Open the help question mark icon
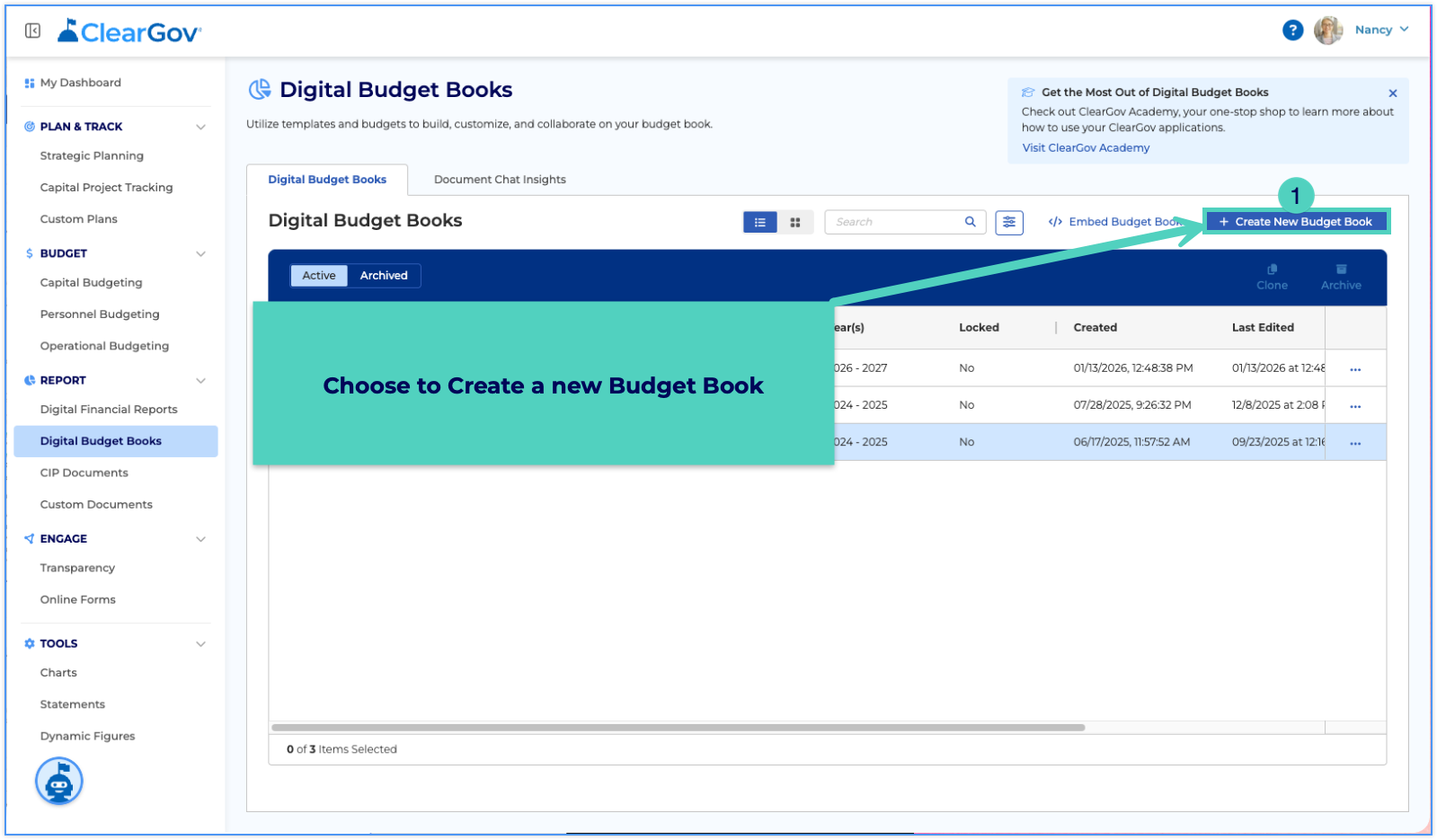This screenshot has height=840, width=1437. [x=1292, y=31]
